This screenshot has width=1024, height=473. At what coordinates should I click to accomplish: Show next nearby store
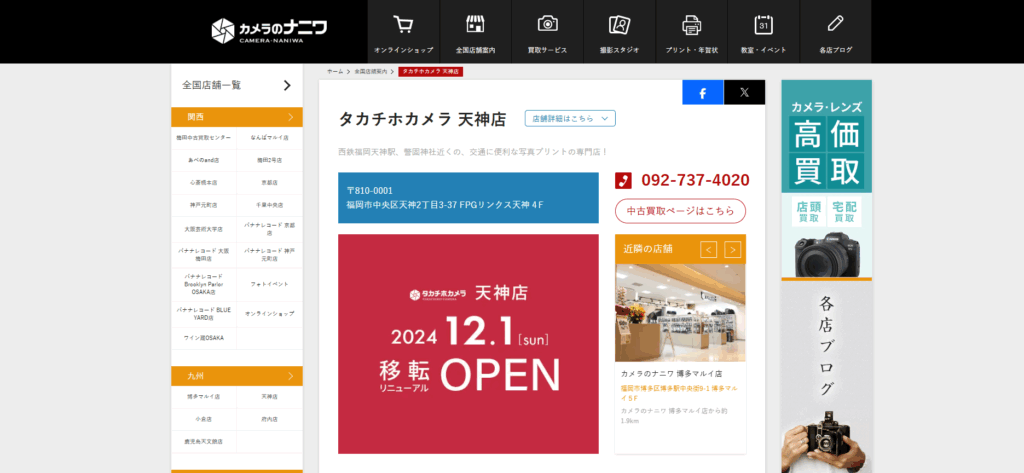(x=733, y=250)
